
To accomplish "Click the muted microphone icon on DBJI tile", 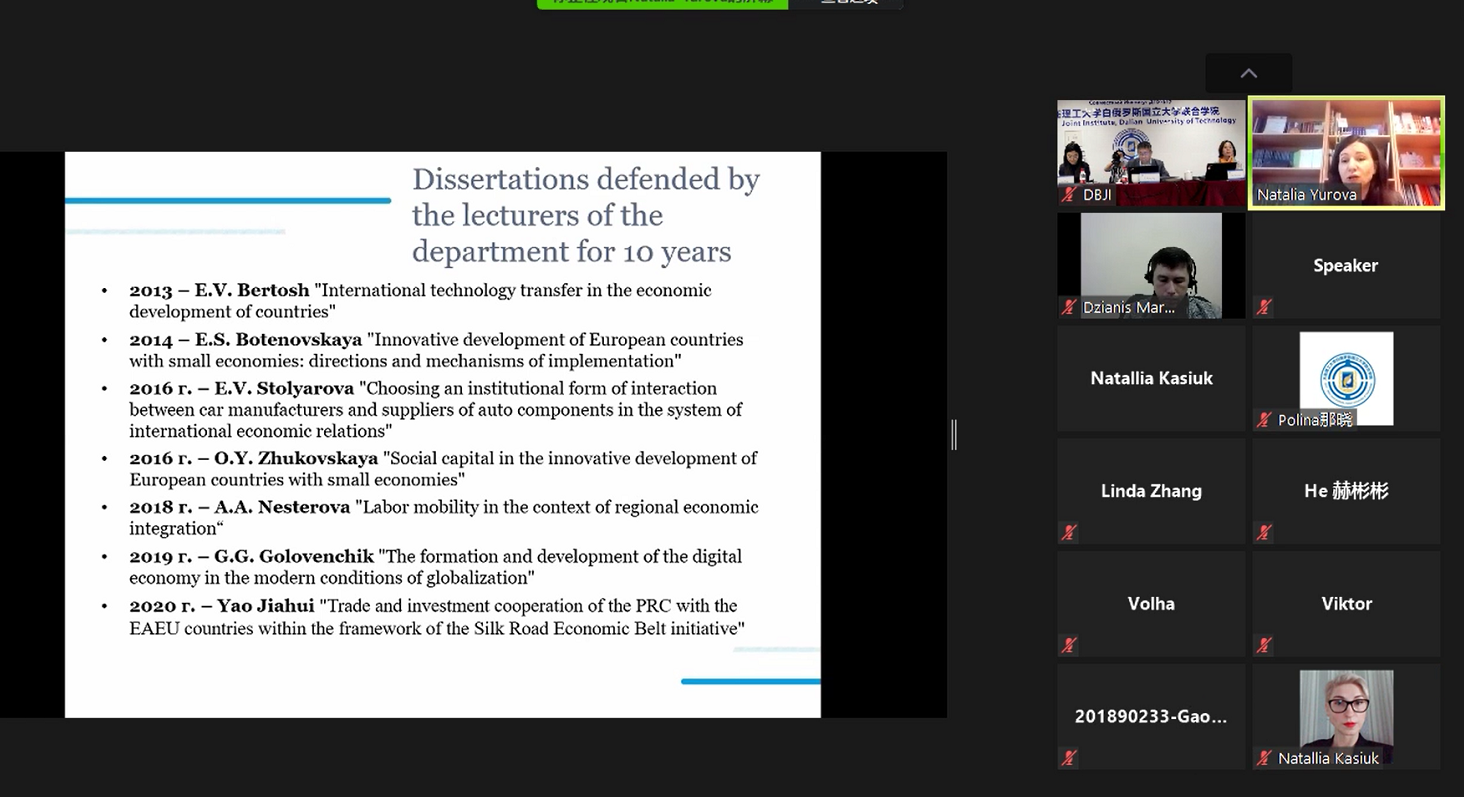I will point(1069,195).
